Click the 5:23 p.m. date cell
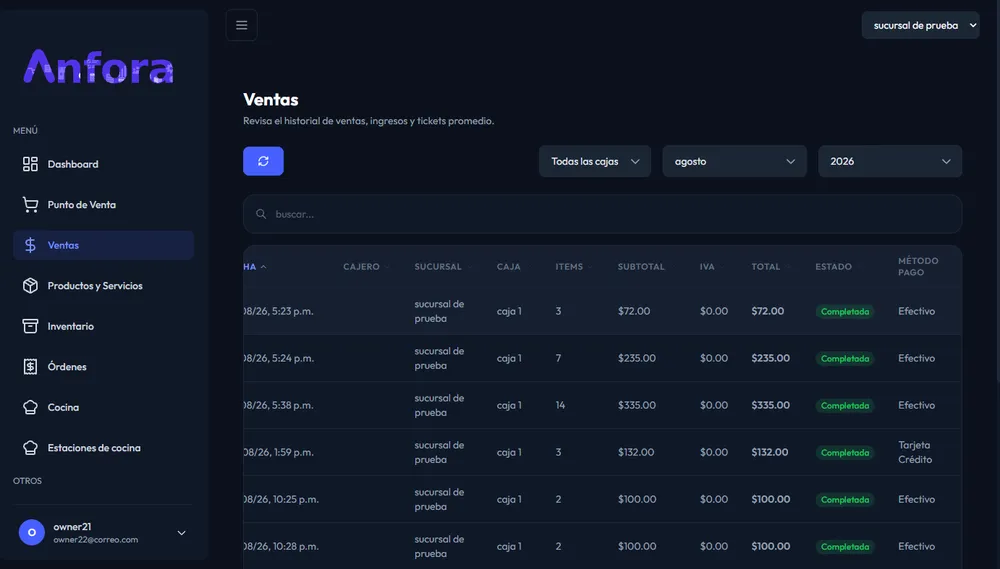The height and width of the screenshot is (569, 1000). (x=279, y=311)
